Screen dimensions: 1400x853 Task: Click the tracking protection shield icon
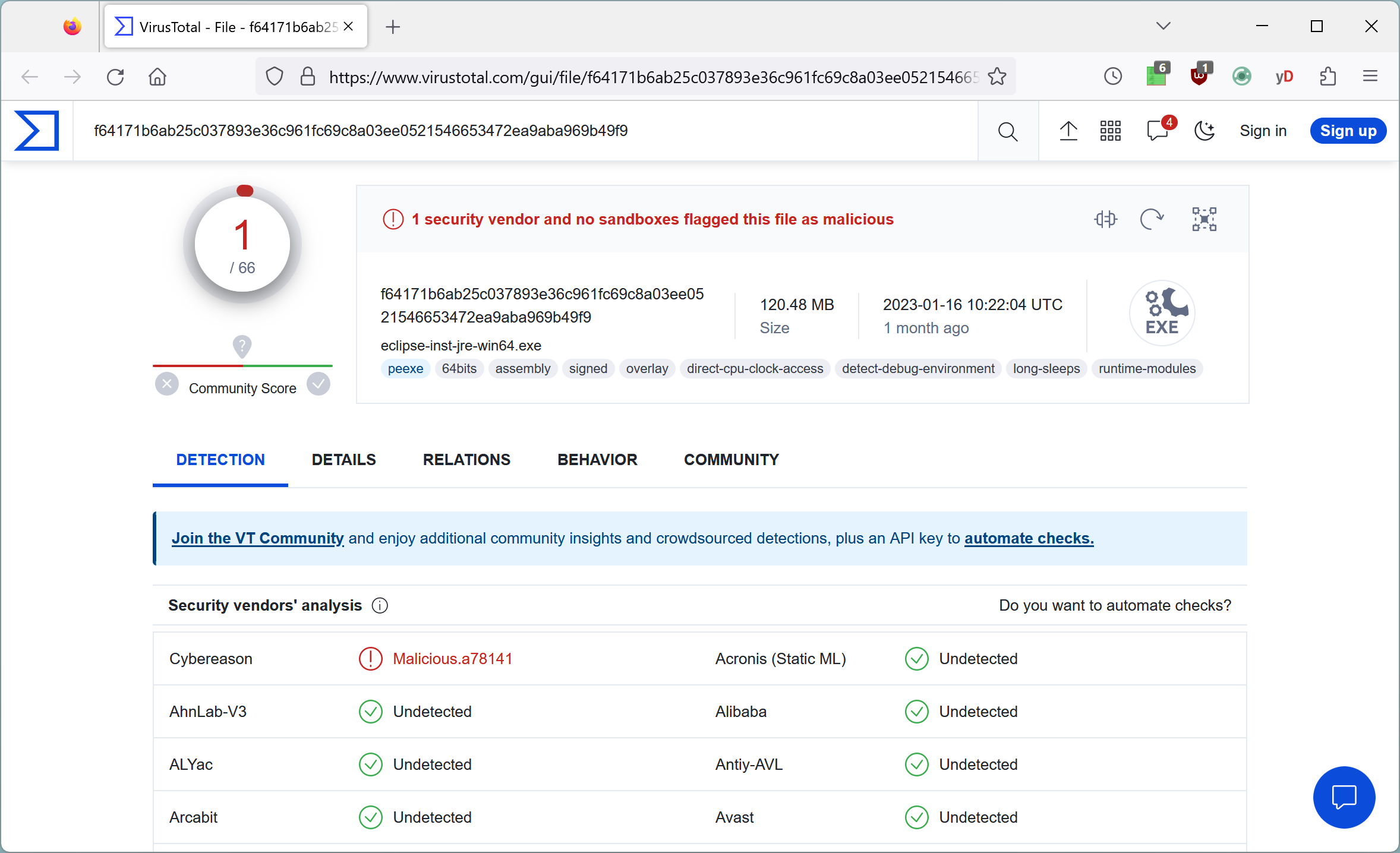[275, 77]
